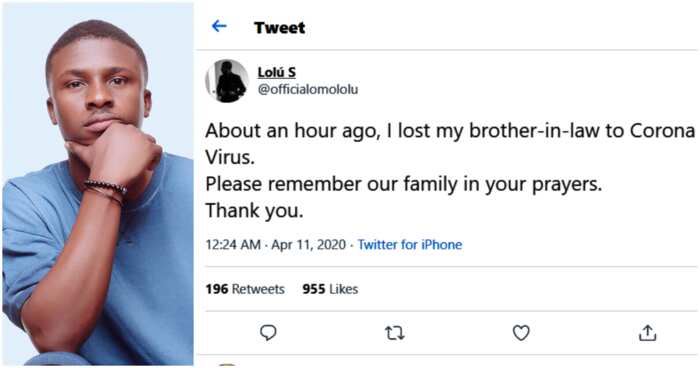Image resolution: width=700 pixels, height=368 pixels.
Task: View the 196 Retweets list
Action: click(245, 289)
